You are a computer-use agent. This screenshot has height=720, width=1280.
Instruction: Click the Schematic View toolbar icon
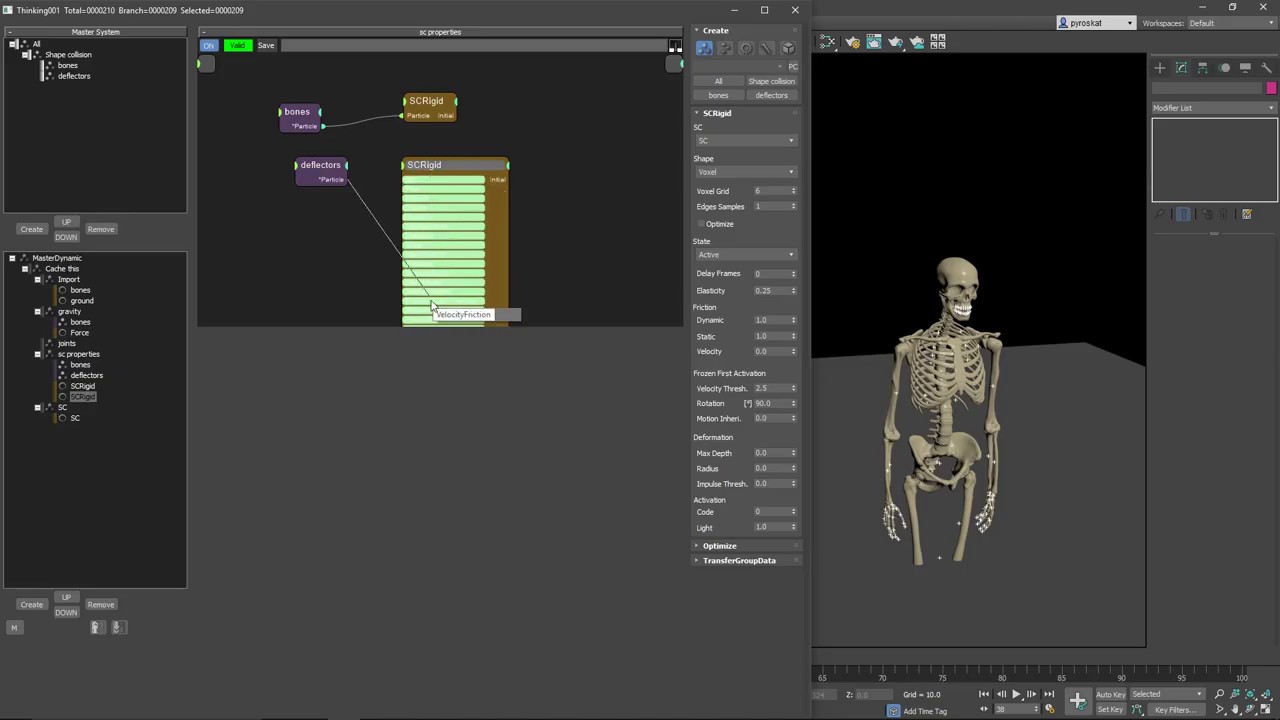click(829, 42)
